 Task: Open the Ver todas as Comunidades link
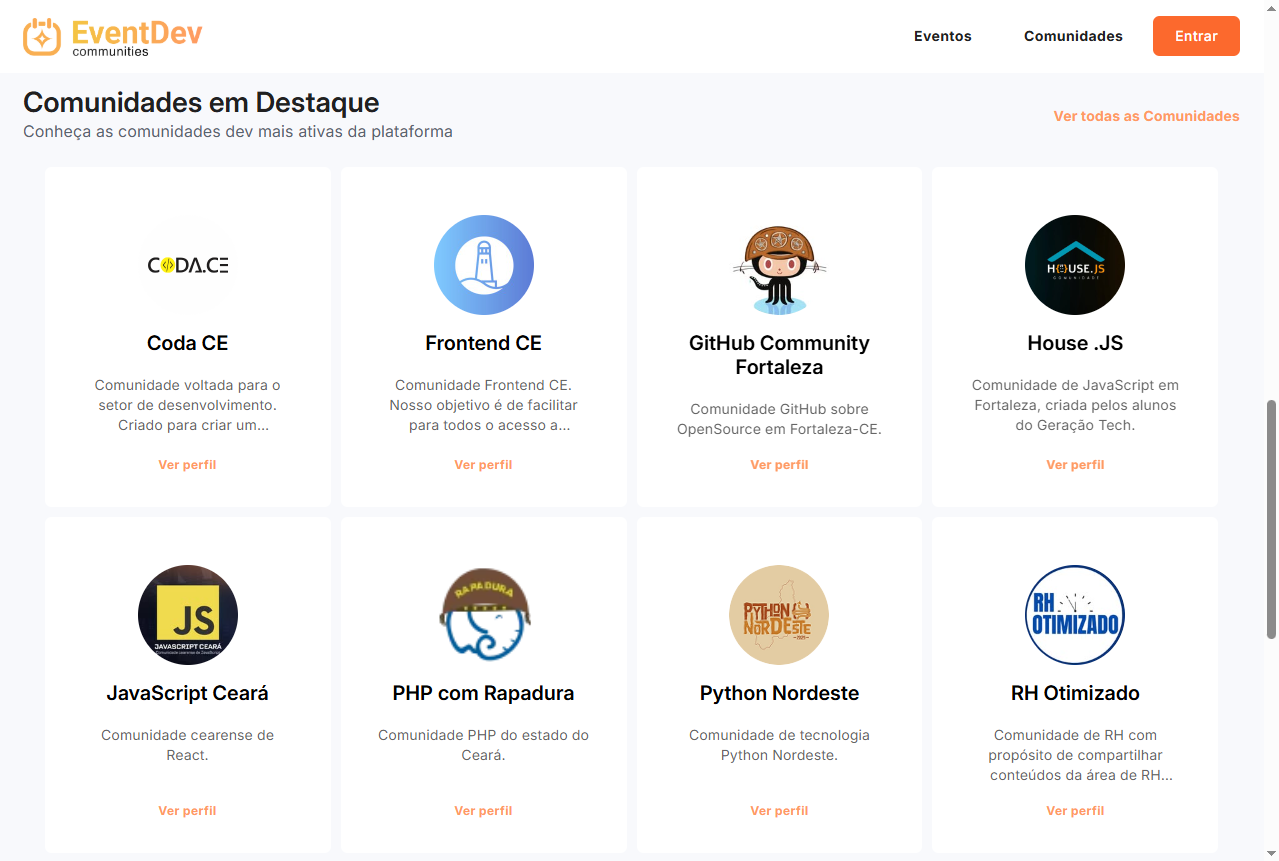[x=1146, y=116]
